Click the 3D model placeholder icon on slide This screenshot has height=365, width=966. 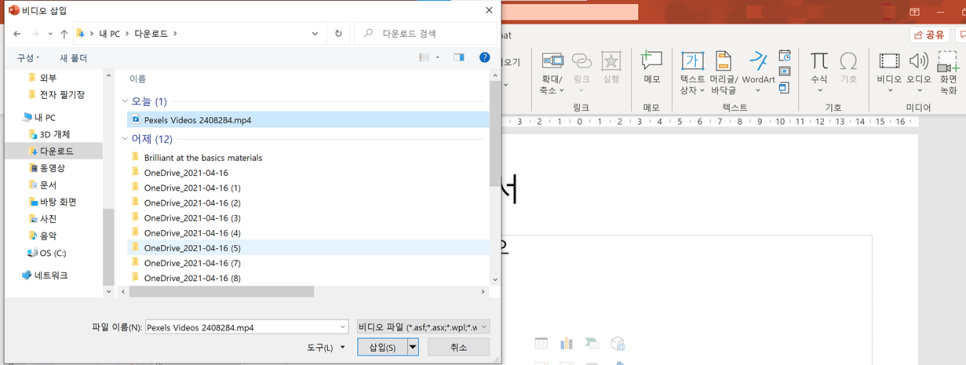(617, 343)
